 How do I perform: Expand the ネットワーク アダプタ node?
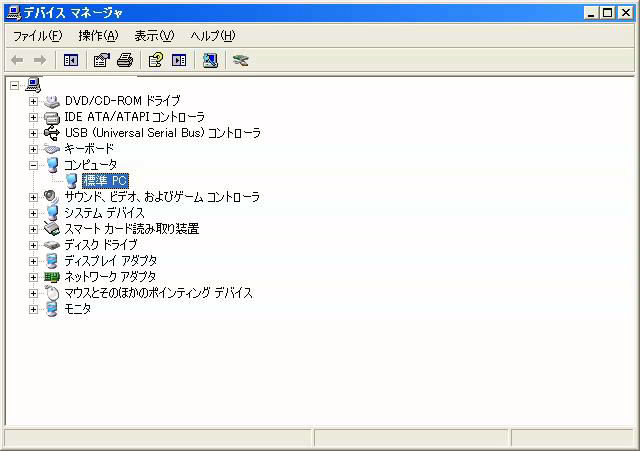(33, 277)
